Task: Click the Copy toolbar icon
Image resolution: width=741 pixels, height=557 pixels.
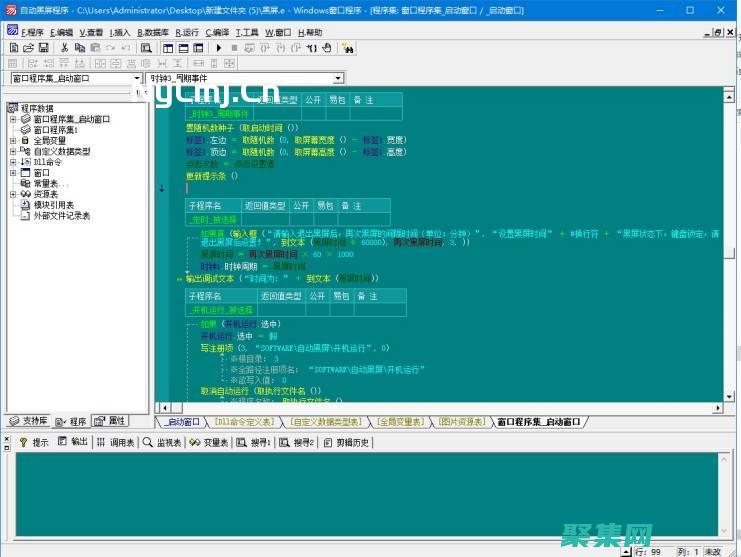Action: tap(79, 47)
